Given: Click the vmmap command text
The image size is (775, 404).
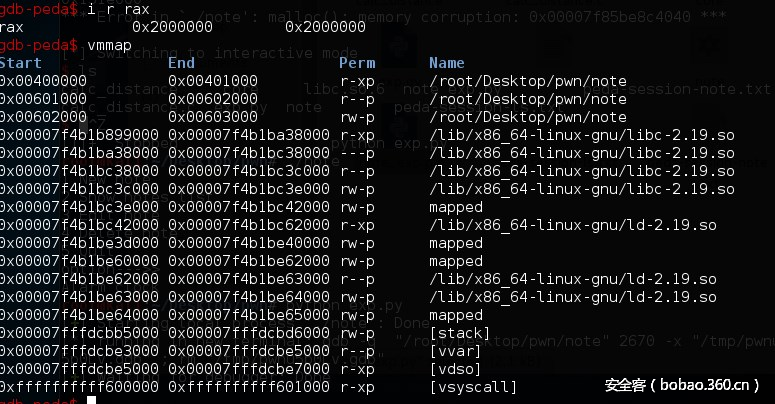Looking at the screenshot, I should click(115, 46).
